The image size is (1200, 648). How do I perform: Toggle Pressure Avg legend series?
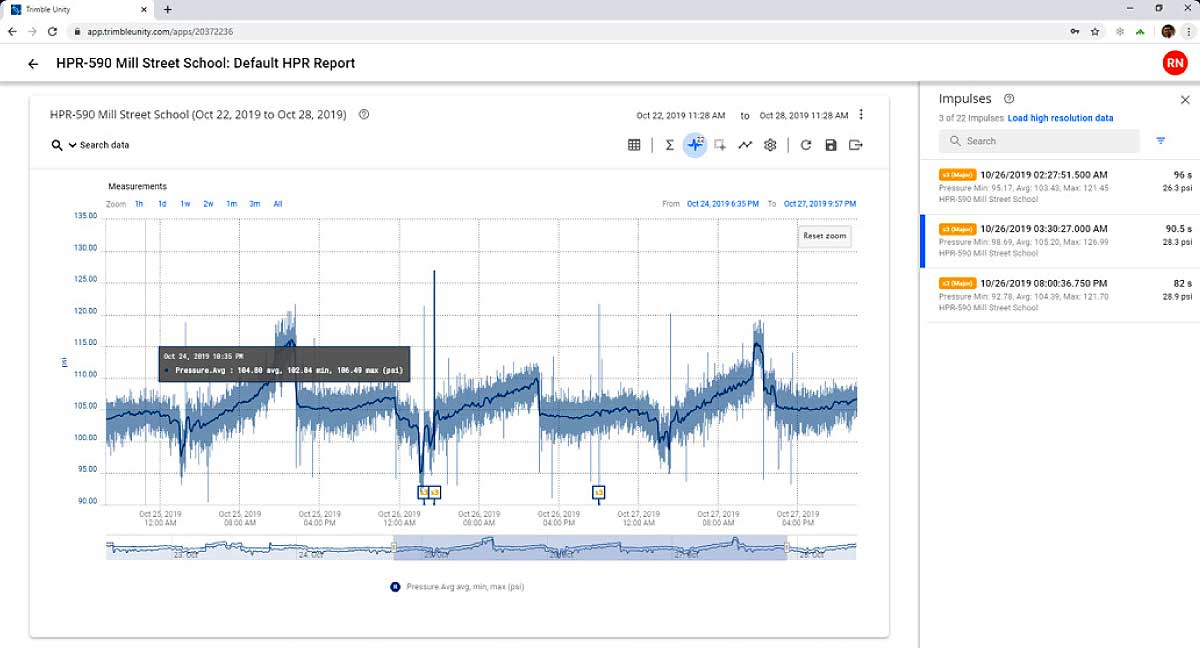(457, 587)
